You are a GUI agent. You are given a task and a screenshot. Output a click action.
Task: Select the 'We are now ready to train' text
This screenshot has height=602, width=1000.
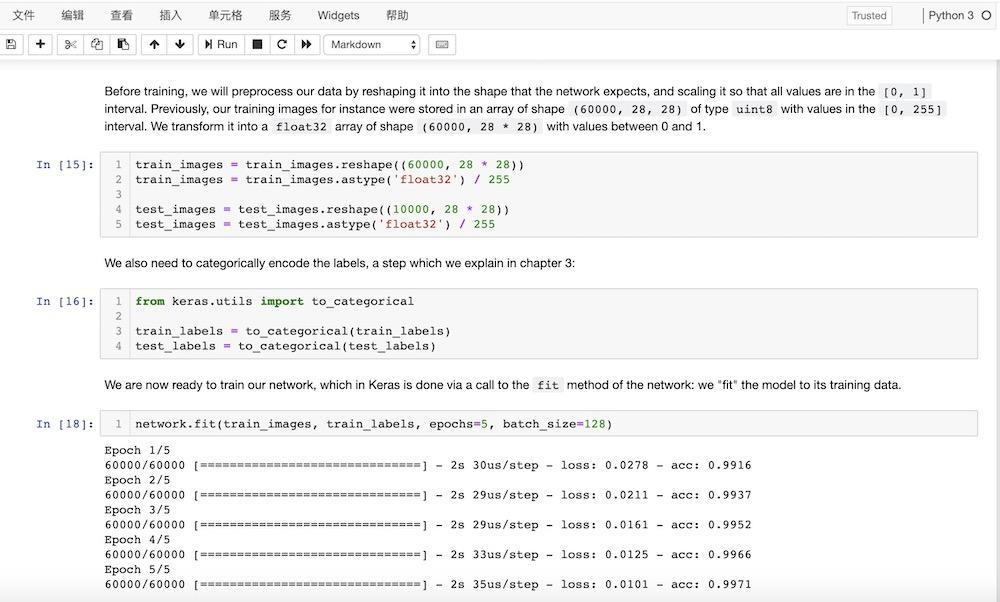(503, 385)
